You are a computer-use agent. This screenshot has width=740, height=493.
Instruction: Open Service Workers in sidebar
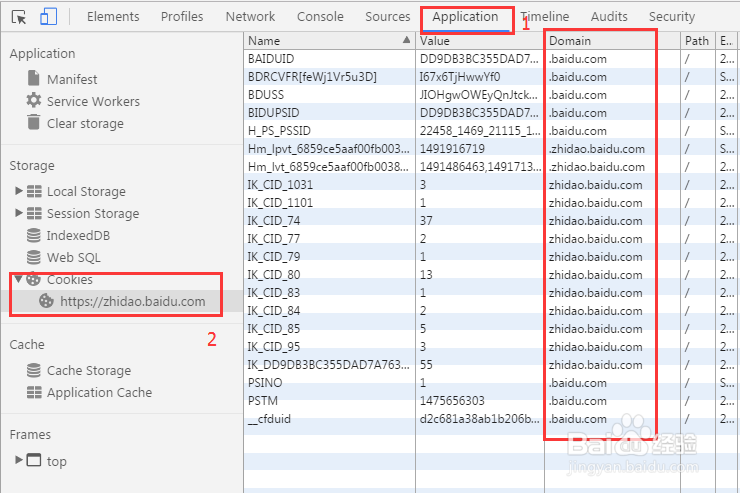[x=93, y=101]
